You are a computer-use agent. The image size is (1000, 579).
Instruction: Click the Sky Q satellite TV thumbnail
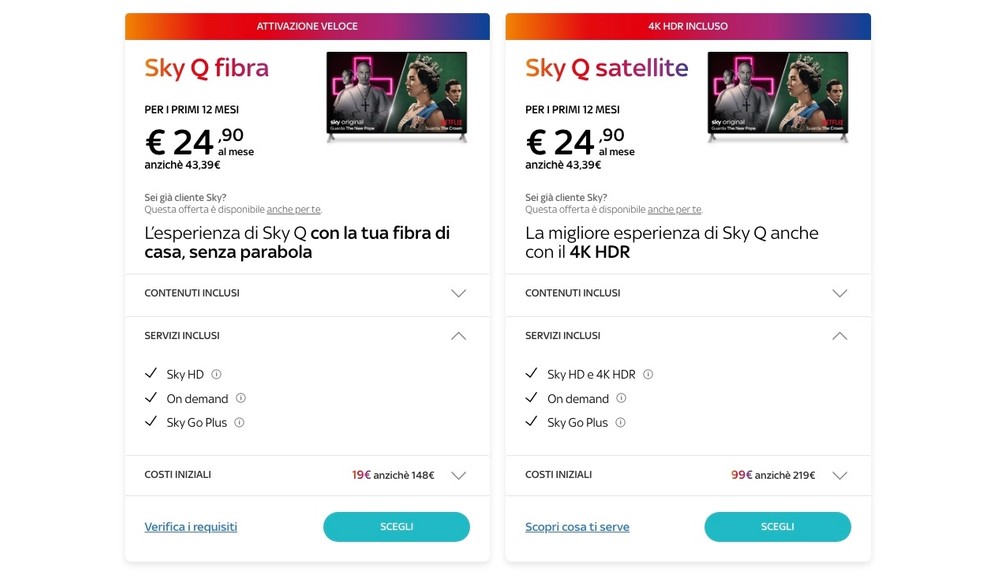777,97
